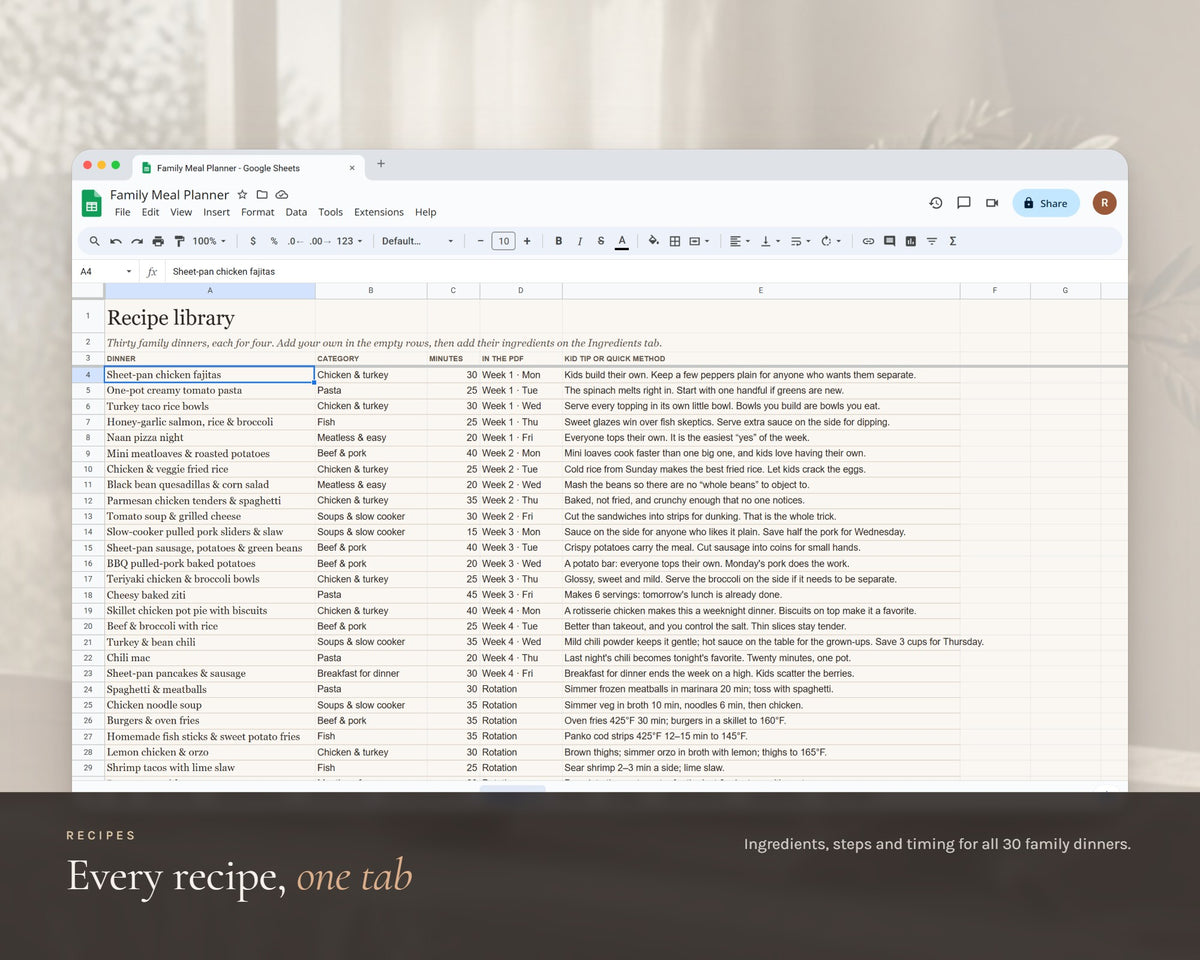This screenshot has width=1200, height=960.
Task: Toggle italic formatting
Action: click(579, 241)
